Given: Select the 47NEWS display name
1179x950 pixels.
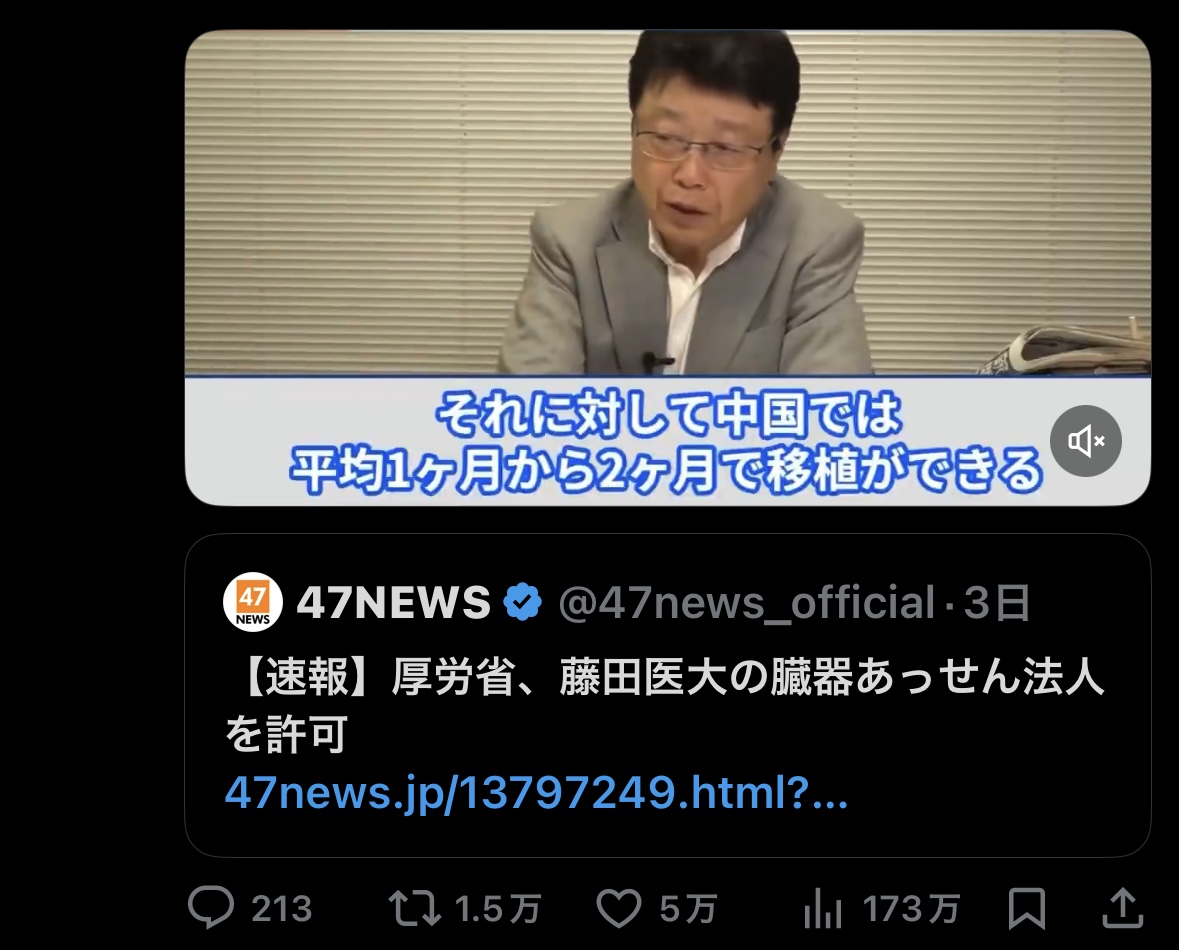Looking at the screenshot, I should 393,602.
